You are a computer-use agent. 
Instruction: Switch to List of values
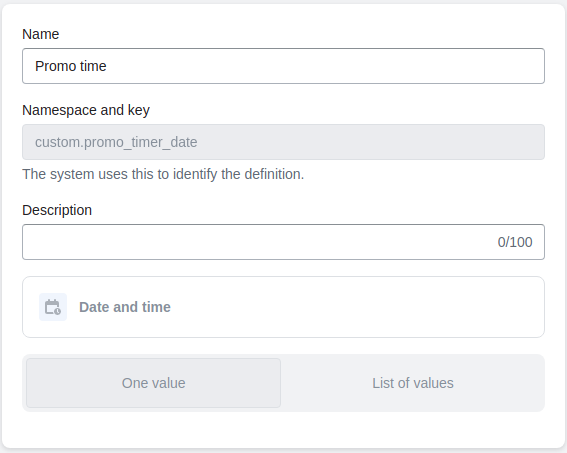tap(413, 383)
